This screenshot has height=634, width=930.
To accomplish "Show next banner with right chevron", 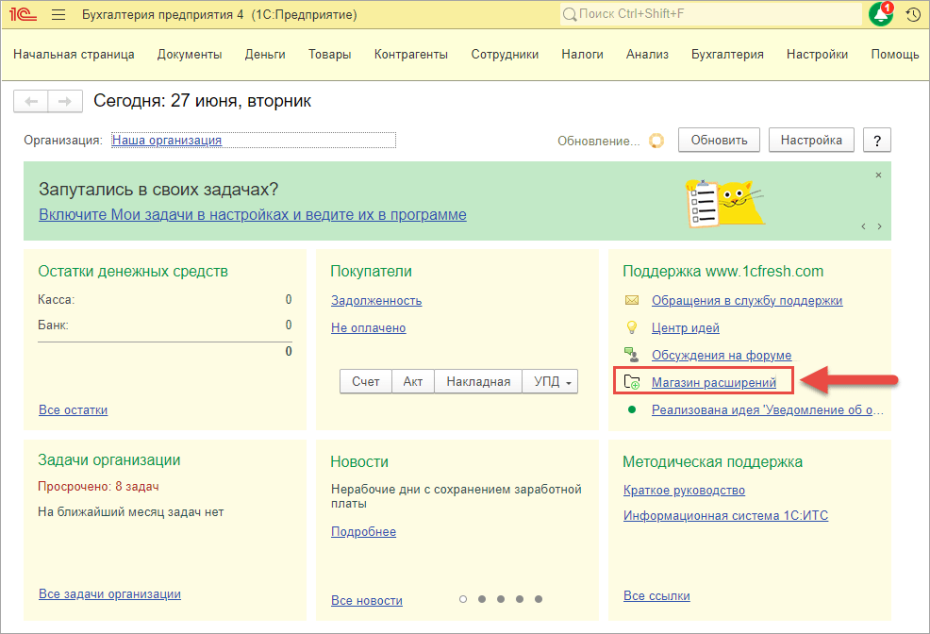I will point(880,227).
